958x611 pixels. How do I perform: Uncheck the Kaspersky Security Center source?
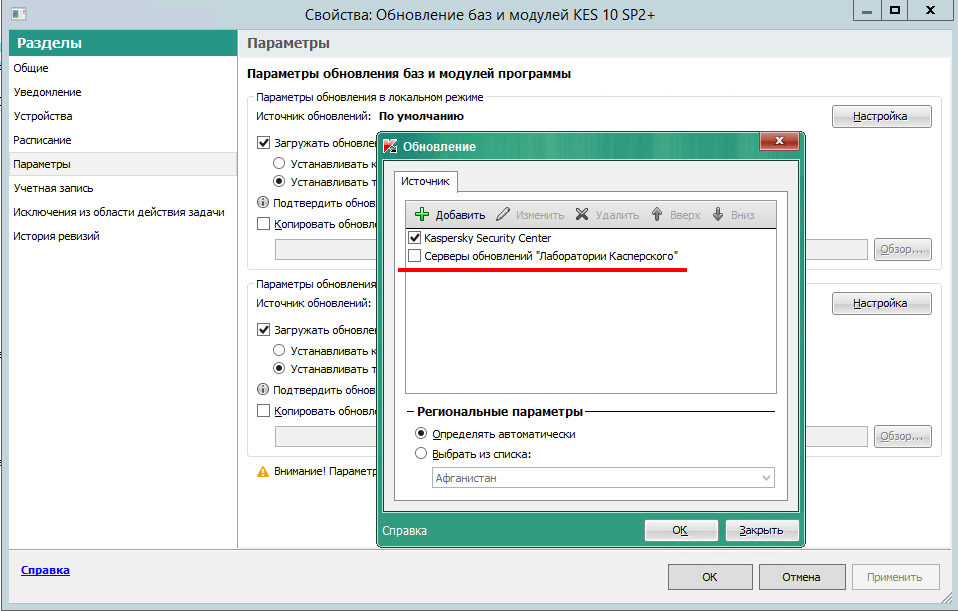(x=415, y=239)
